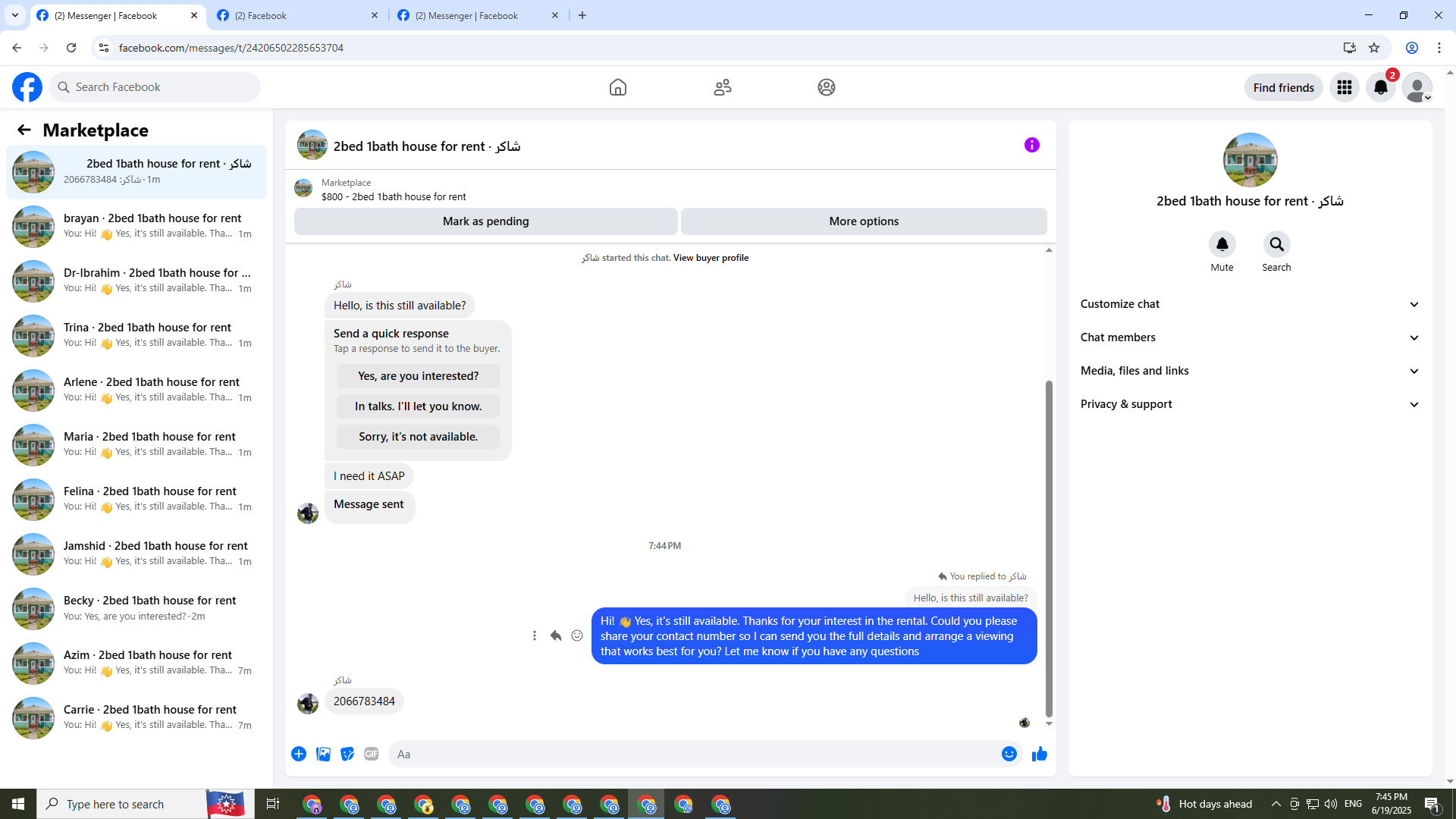This screenshot has height=819, width=1456.
Task: Click the browser address bar URL
Action: [x=231, y=48]
